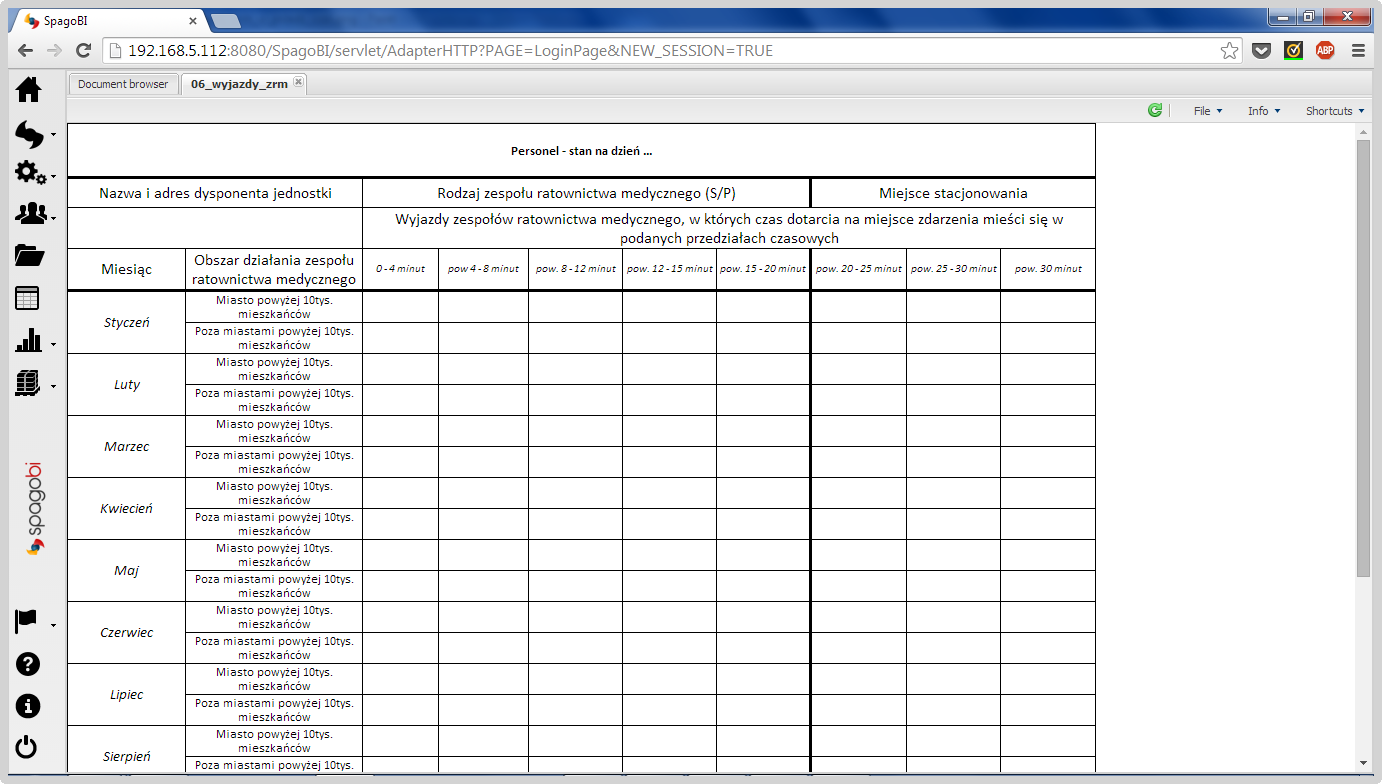Open a new browser tab
This screenshot has width=1382, height=784.
click(225, 21)
